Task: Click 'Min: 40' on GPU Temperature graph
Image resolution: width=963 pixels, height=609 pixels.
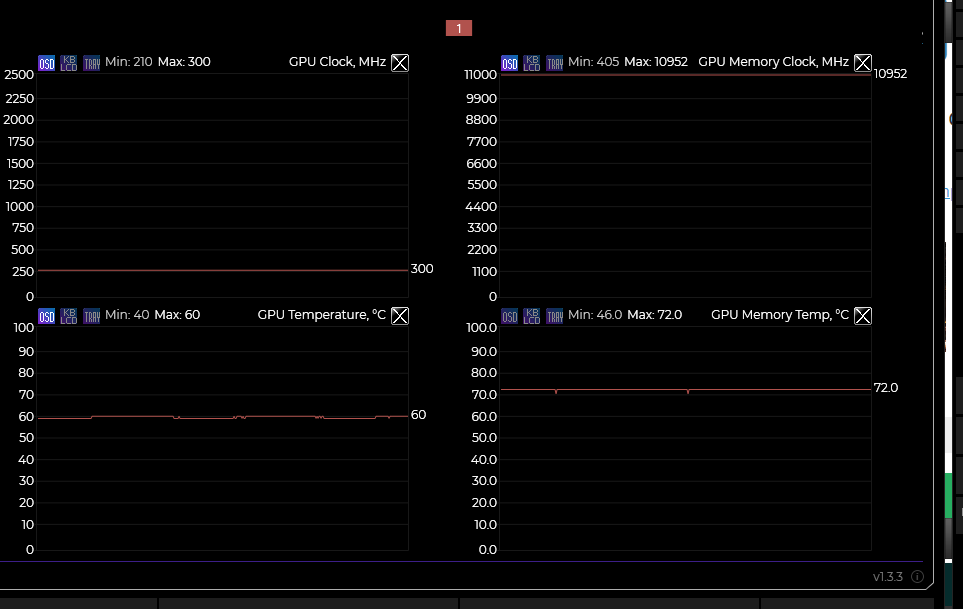Action: 127,315
